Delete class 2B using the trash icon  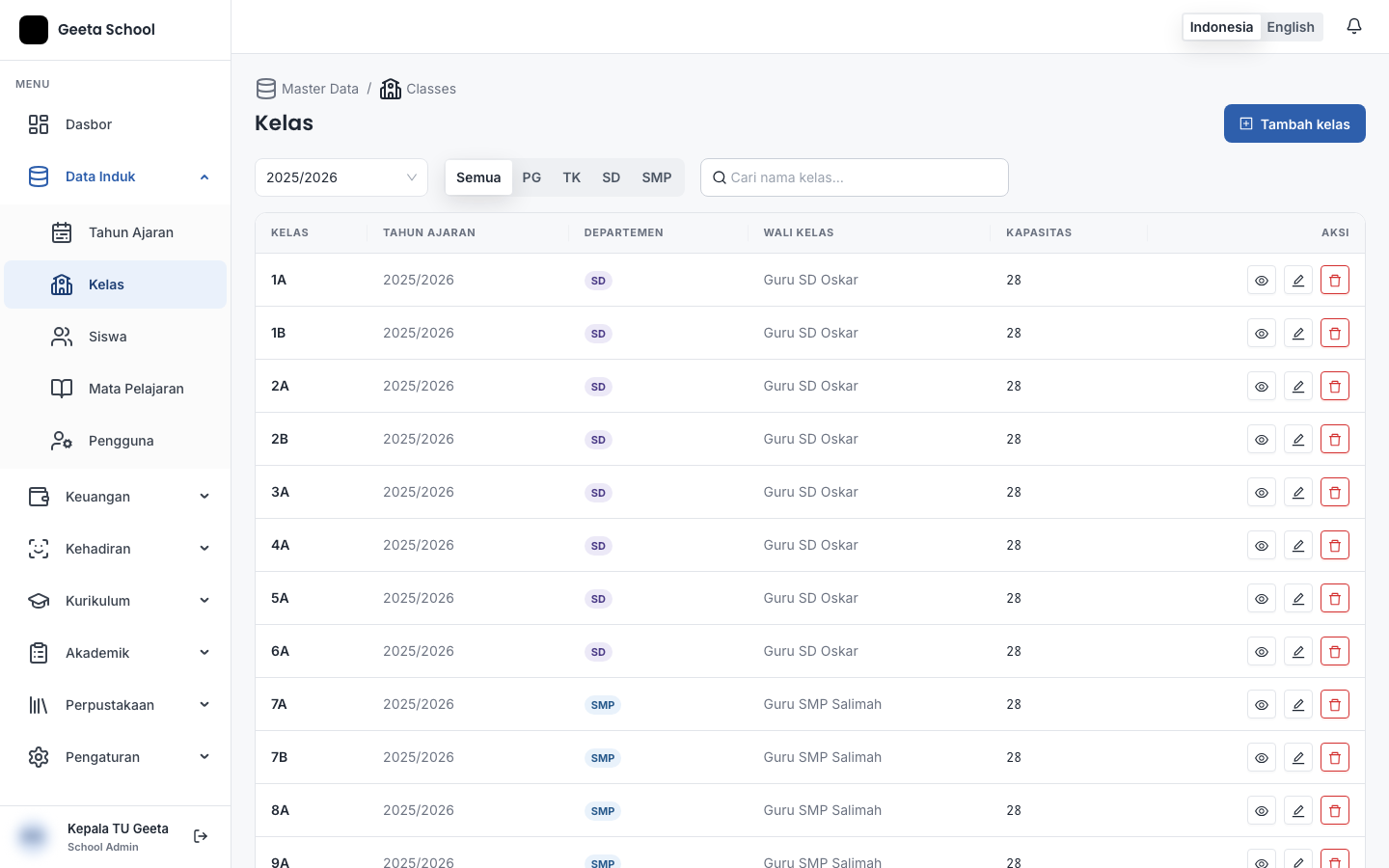[x=1335, y=439]
